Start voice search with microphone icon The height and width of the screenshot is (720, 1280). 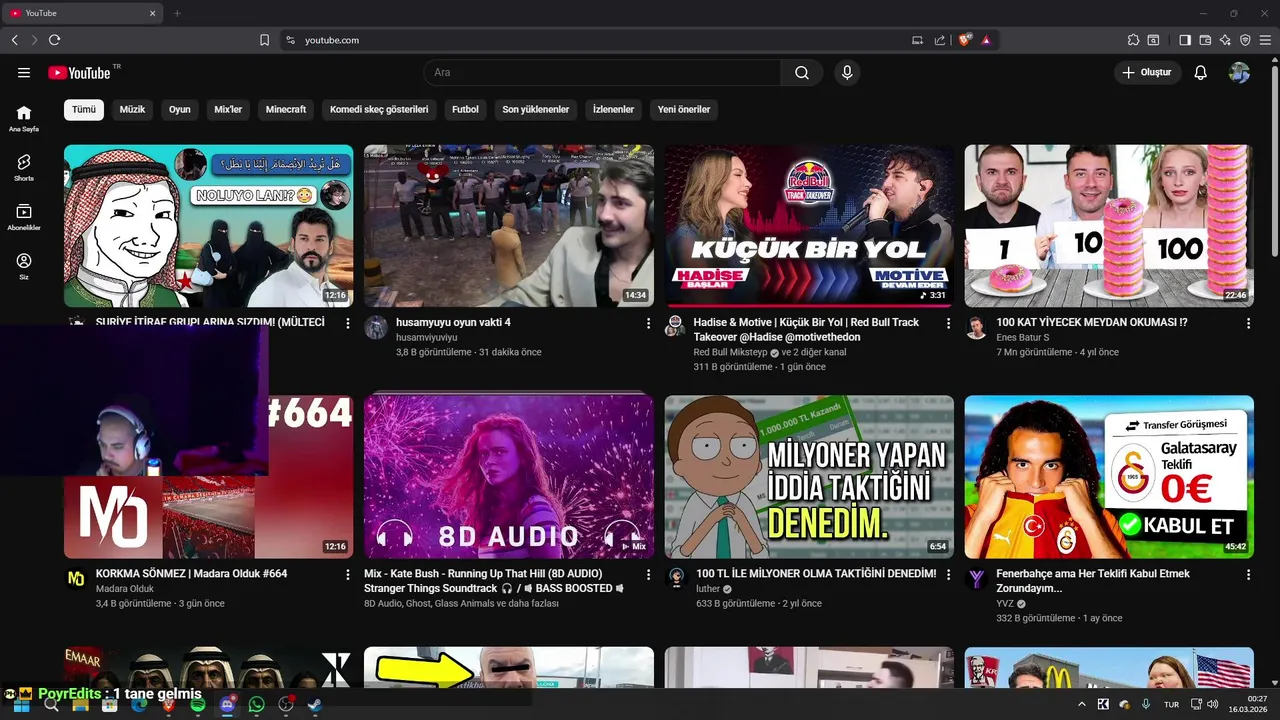point(847,73)
